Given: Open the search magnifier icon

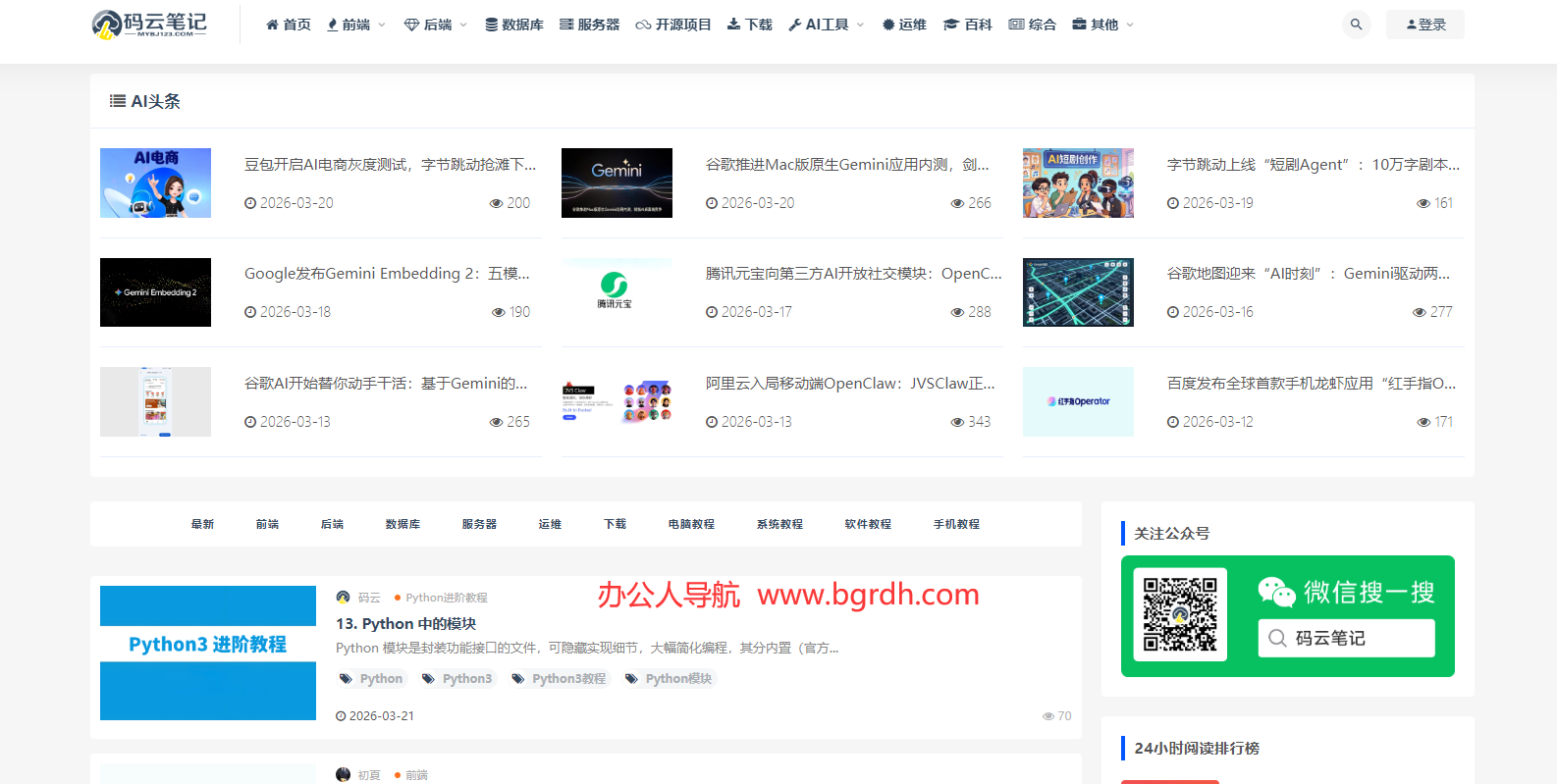Looking at the screenshot, I should tap(1356, 25).
